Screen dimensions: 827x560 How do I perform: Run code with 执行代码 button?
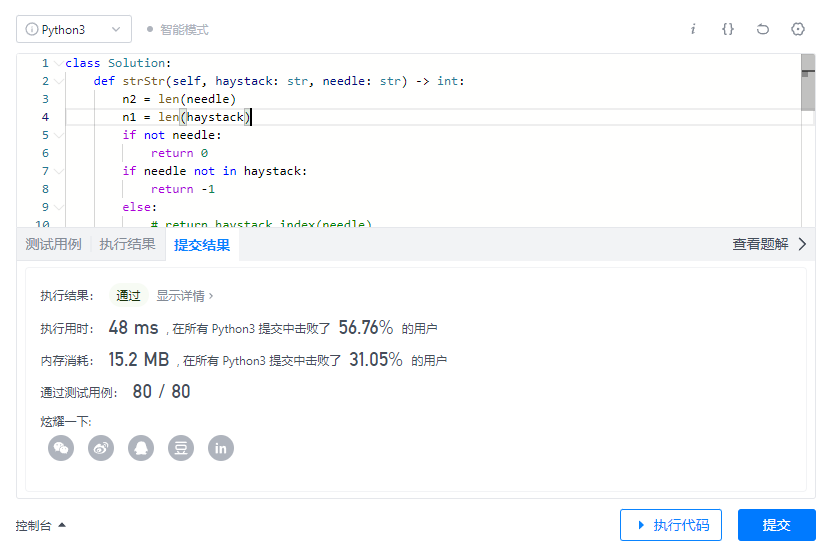coord(671,525)
